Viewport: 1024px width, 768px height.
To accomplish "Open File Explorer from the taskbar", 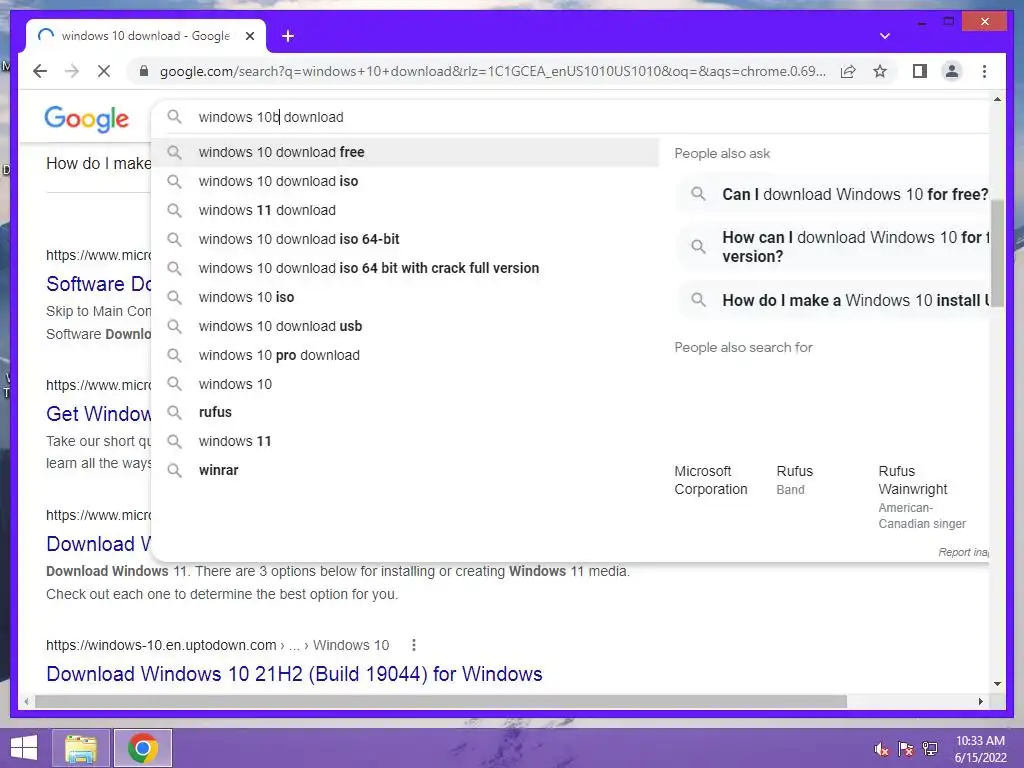I will click(81, 748).
